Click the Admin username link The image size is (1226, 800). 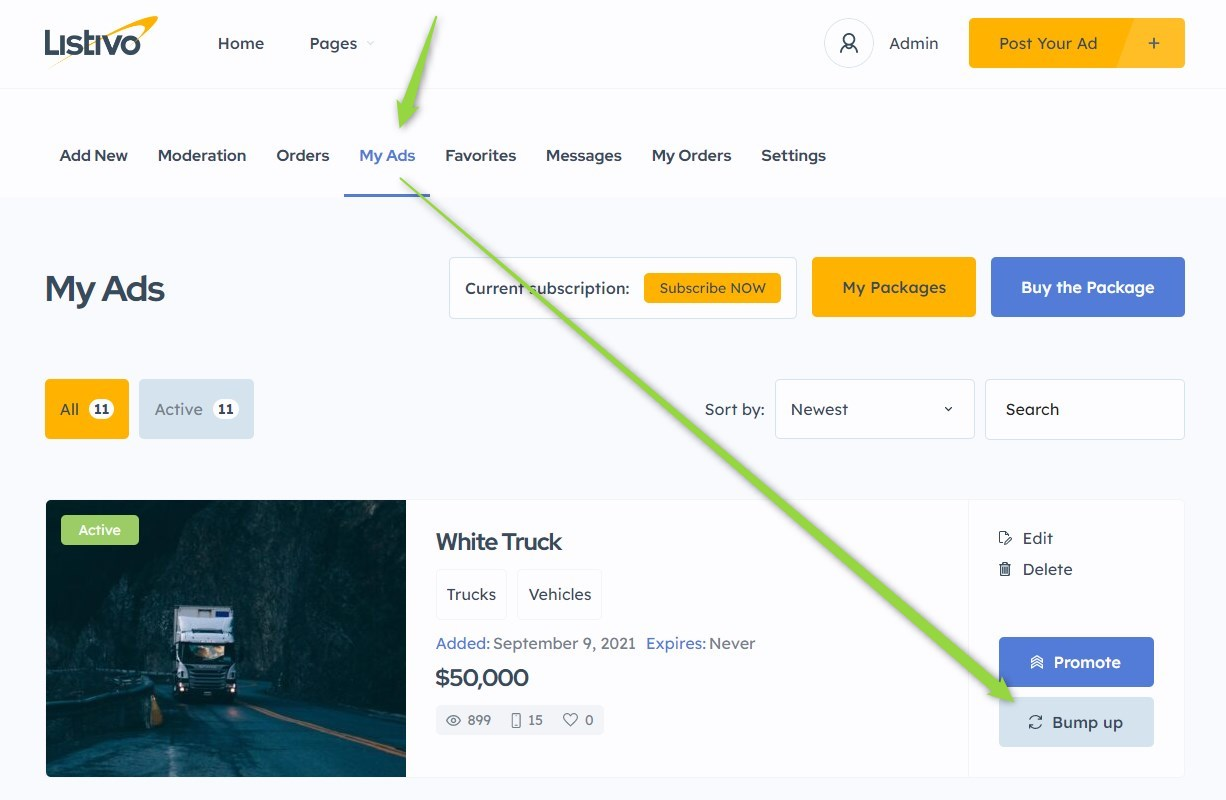tap(914, 43)
